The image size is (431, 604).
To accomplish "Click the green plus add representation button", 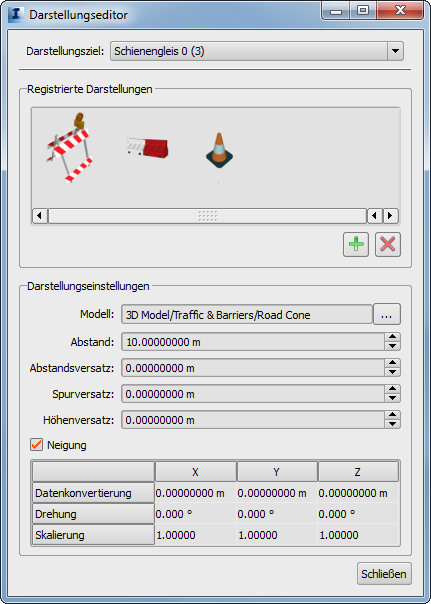I will (x=356, y=244).
